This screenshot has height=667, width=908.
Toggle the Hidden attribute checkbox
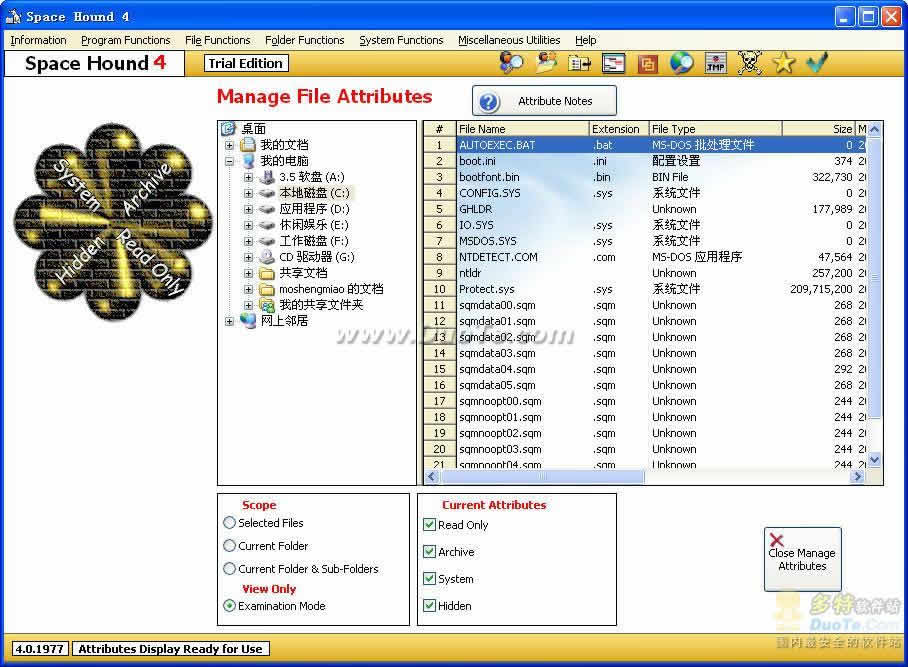(x=430, y=606)
